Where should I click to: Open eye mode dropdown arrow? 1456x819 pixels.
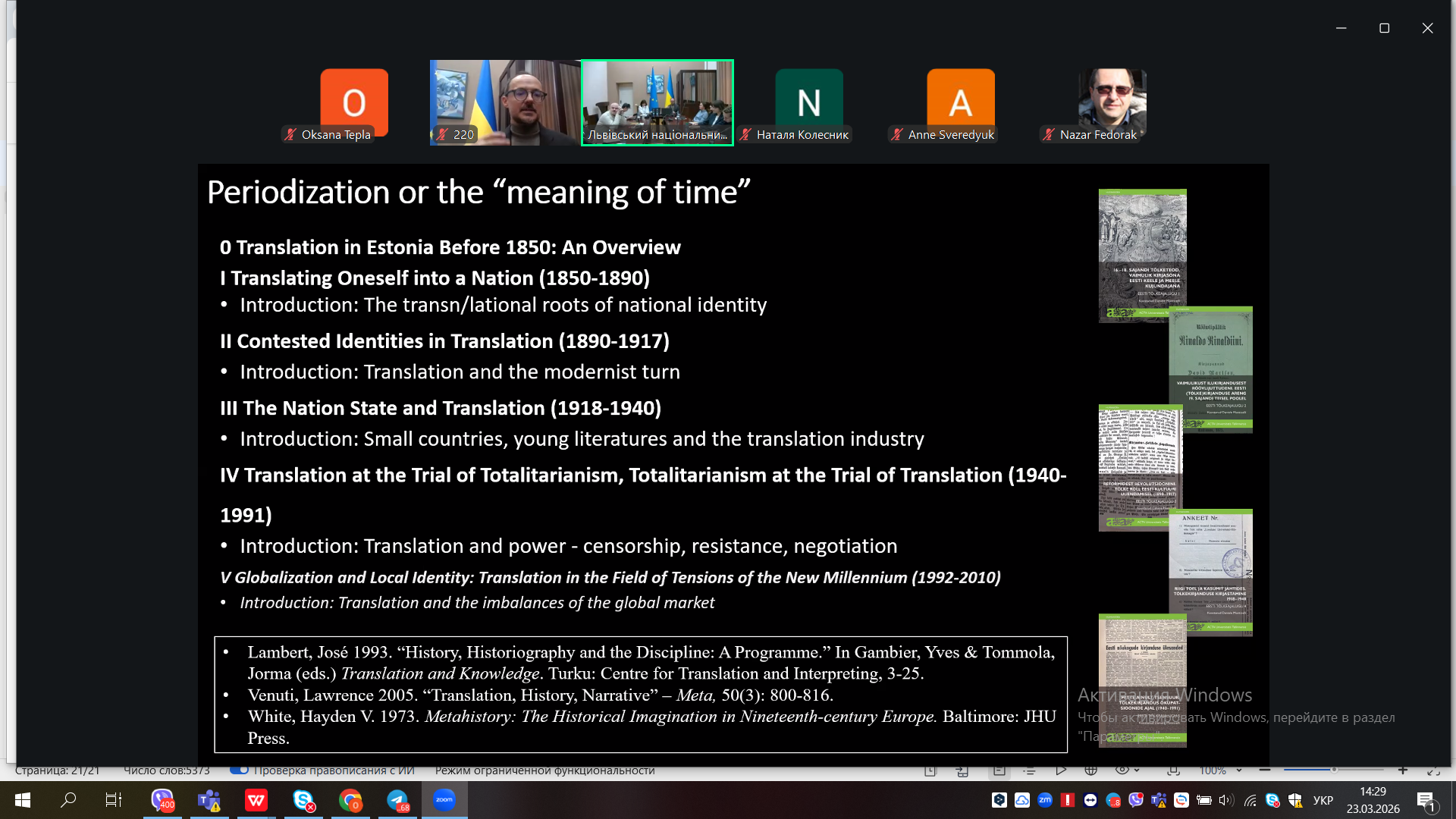click(x=1137, y=770)
